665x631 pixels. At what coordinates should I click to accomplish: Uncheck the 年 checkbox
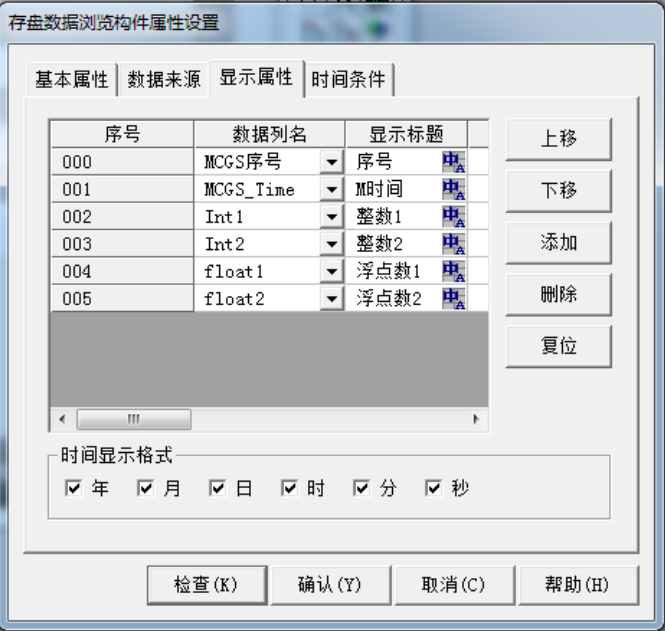(x=73, y=488)
